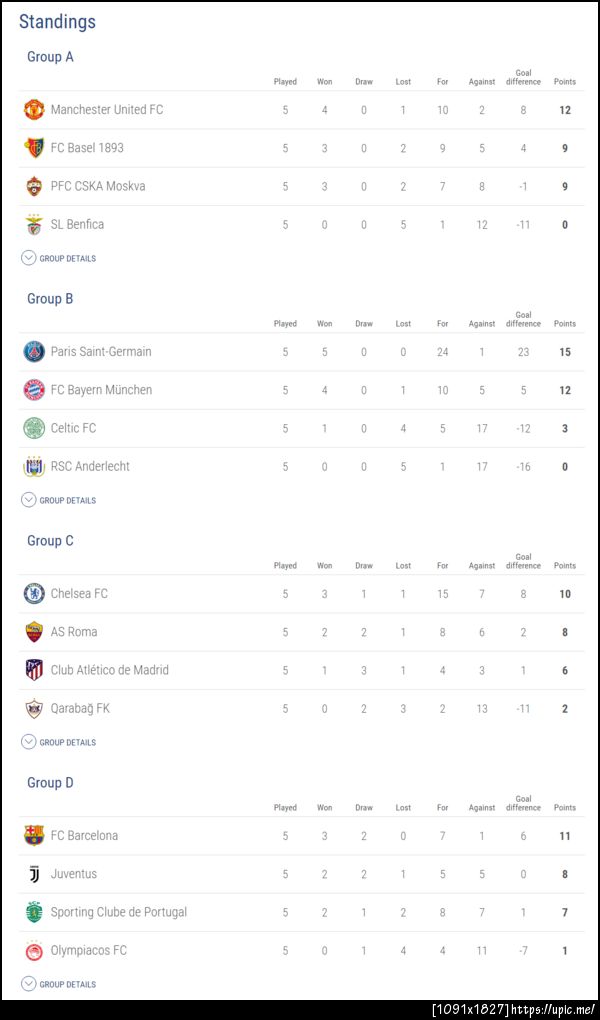This screenshot has width=600, height=1020.
Task: Open the SL Benfica team link
Action: (77, 224)
